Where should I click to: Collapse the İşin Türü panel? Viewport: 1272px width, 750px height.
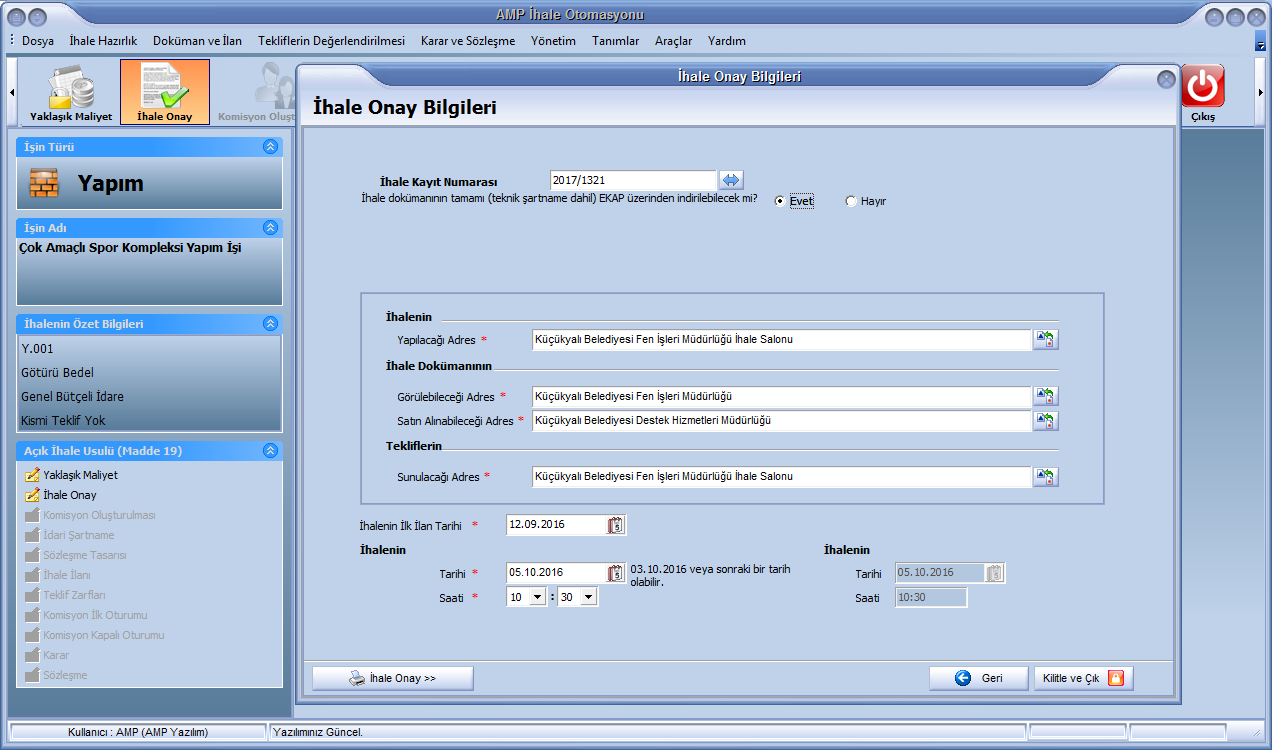[x=269, y=147]
